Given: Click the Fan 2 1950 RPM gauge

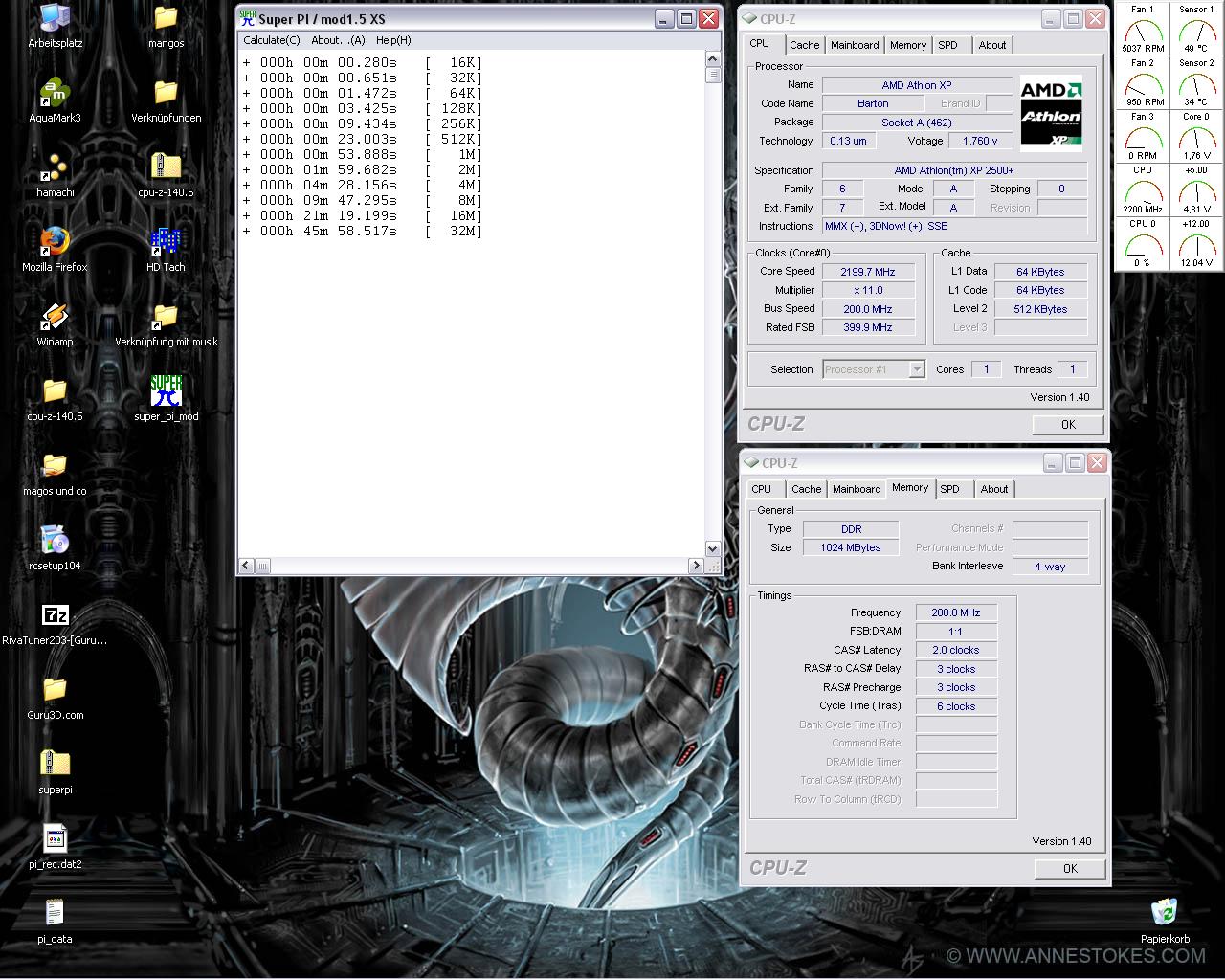Looking at the screenshot, I should coord(1143,82).
